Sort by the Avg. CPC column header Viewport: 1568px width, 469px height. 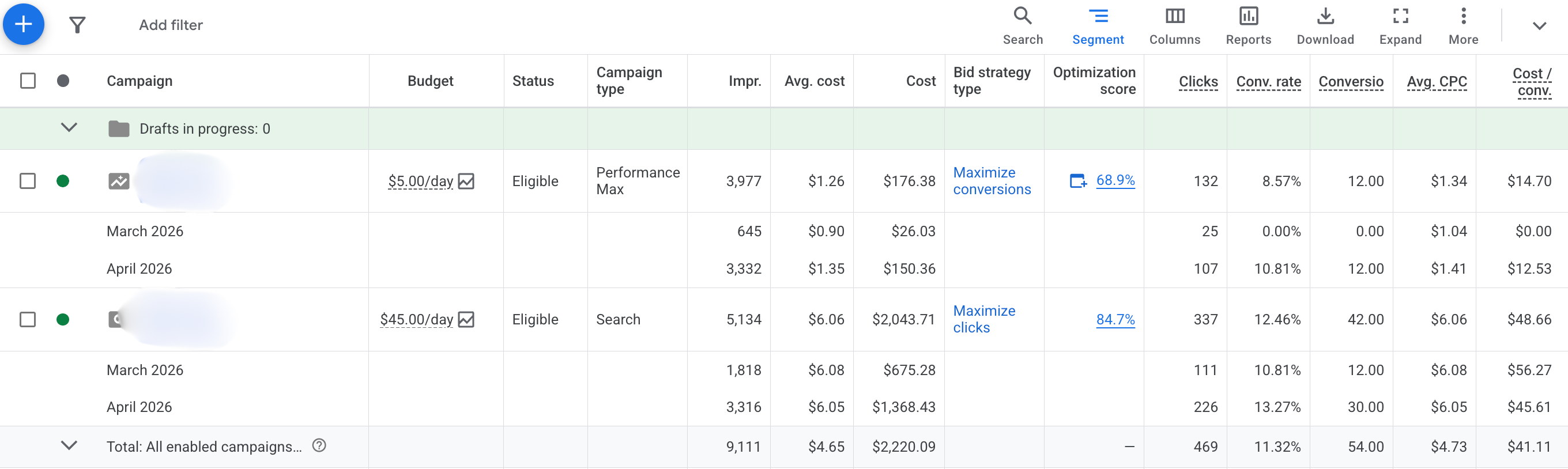point(1437,81)
